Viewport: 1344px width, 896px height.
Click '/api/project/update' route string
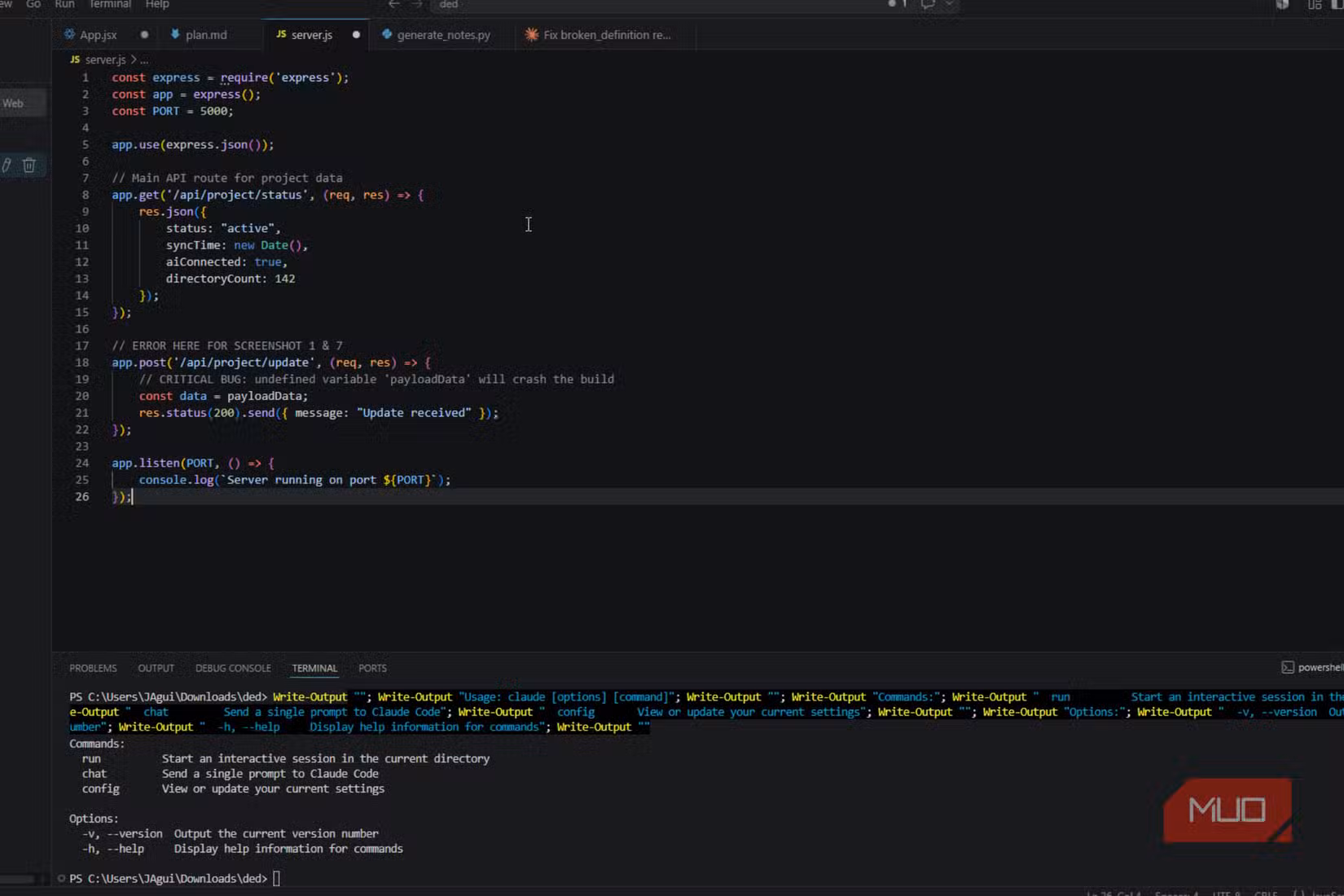click(x=244, y=362)
